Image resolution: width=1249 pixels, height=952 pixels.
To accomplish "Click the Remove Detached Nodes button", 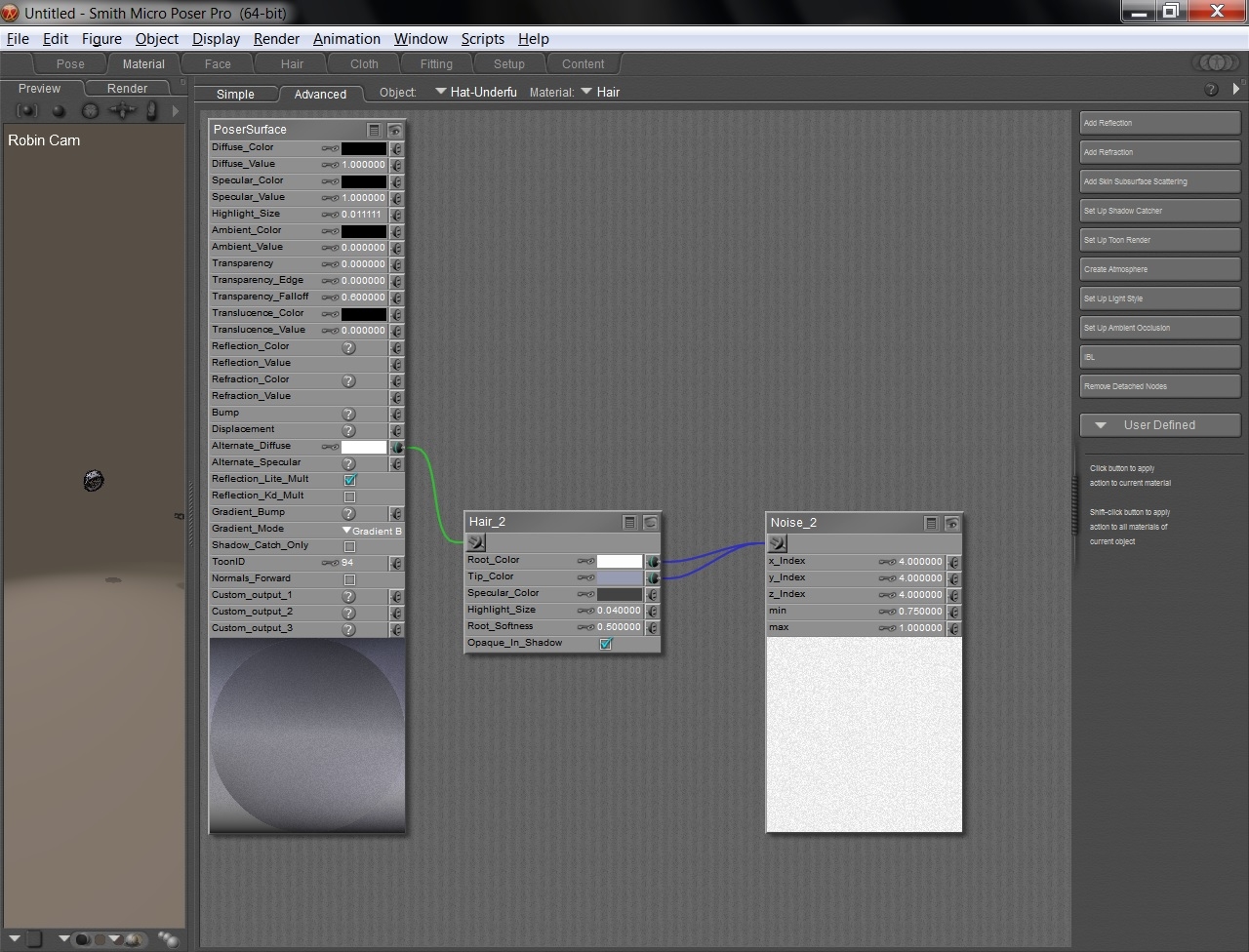I will click(1159, 386).
